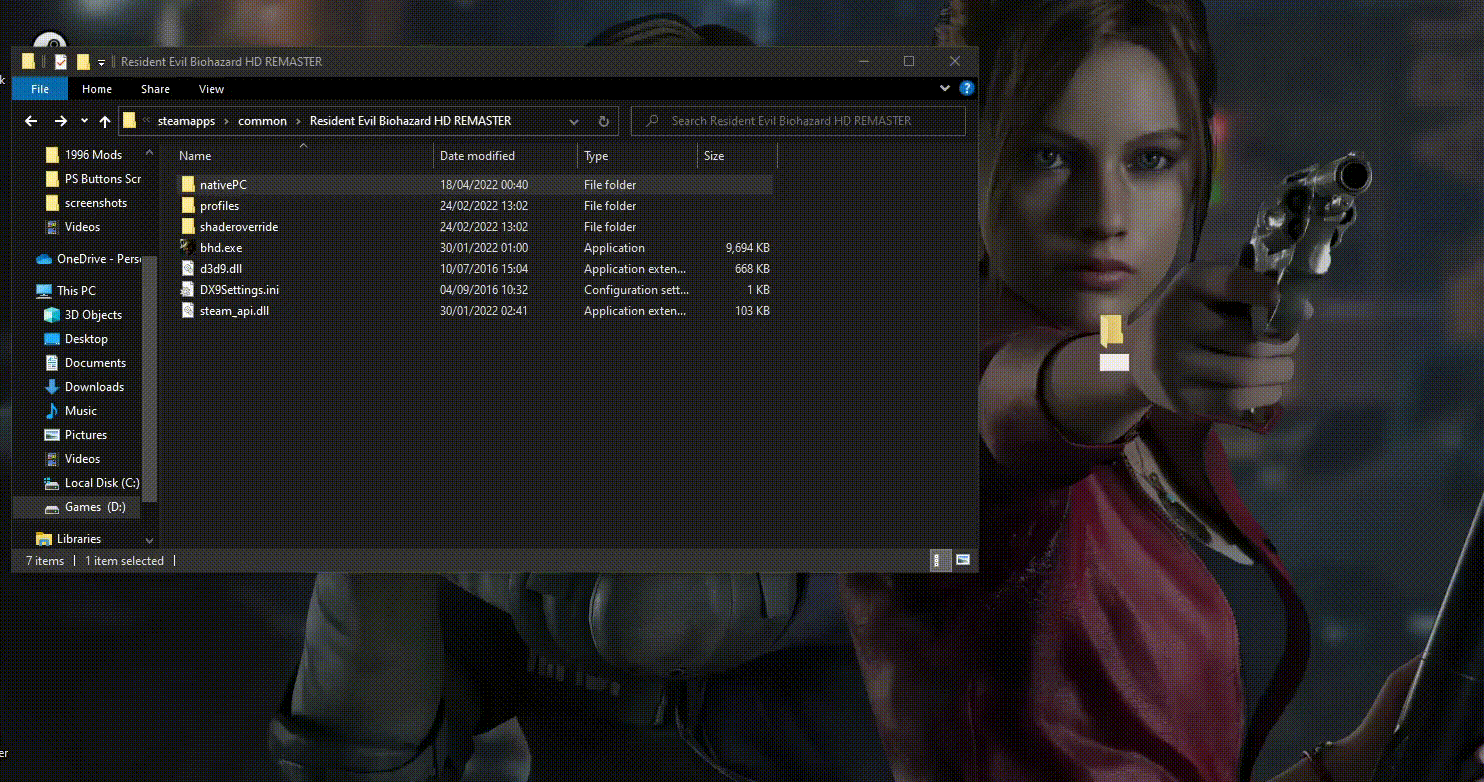Switch to Large icons view in the status bar

[962, 561]
